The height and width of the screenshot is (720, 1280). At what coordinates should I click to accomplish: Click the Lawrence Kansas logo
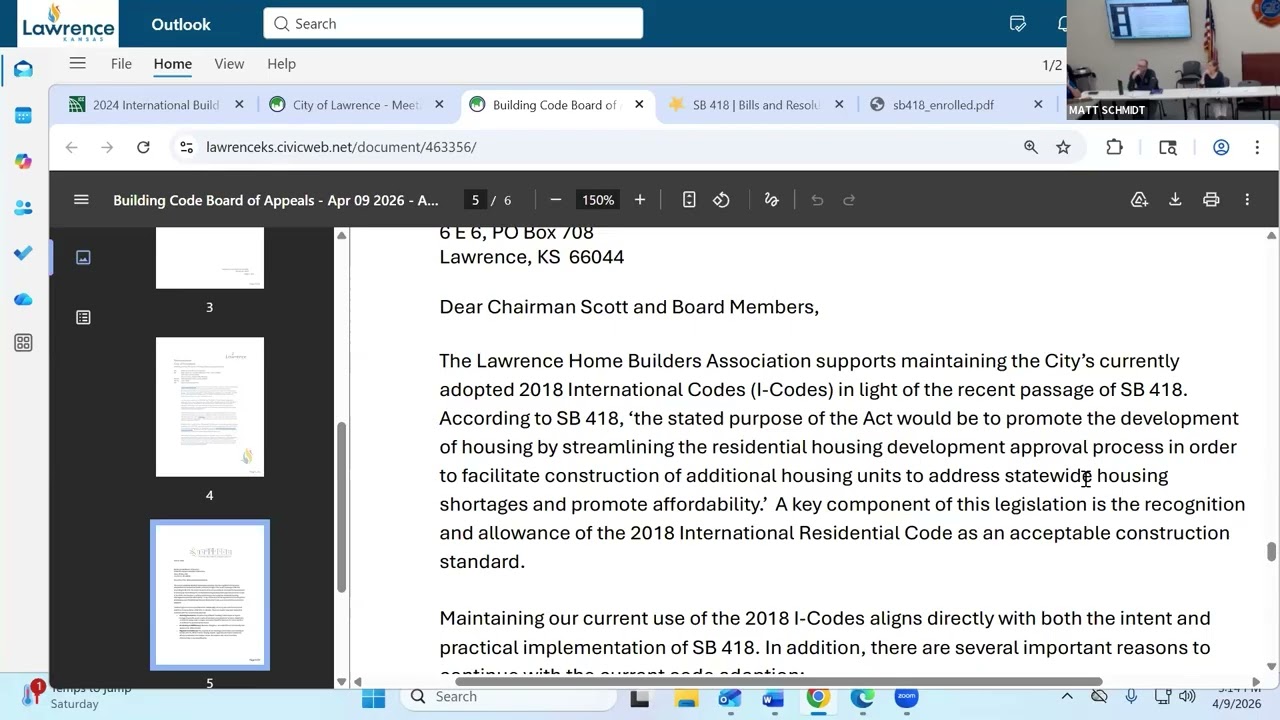coord(67,23)
